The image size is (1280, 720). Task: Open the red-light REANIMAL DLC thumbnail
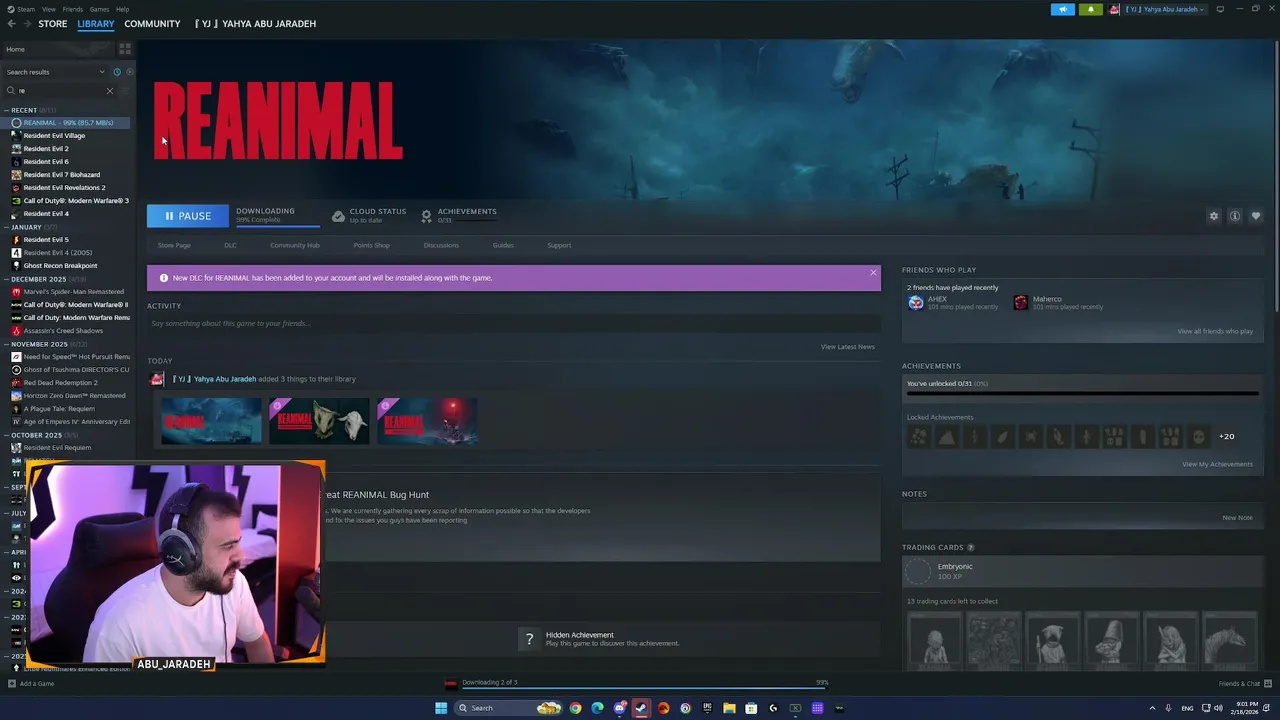coord(427,421)
